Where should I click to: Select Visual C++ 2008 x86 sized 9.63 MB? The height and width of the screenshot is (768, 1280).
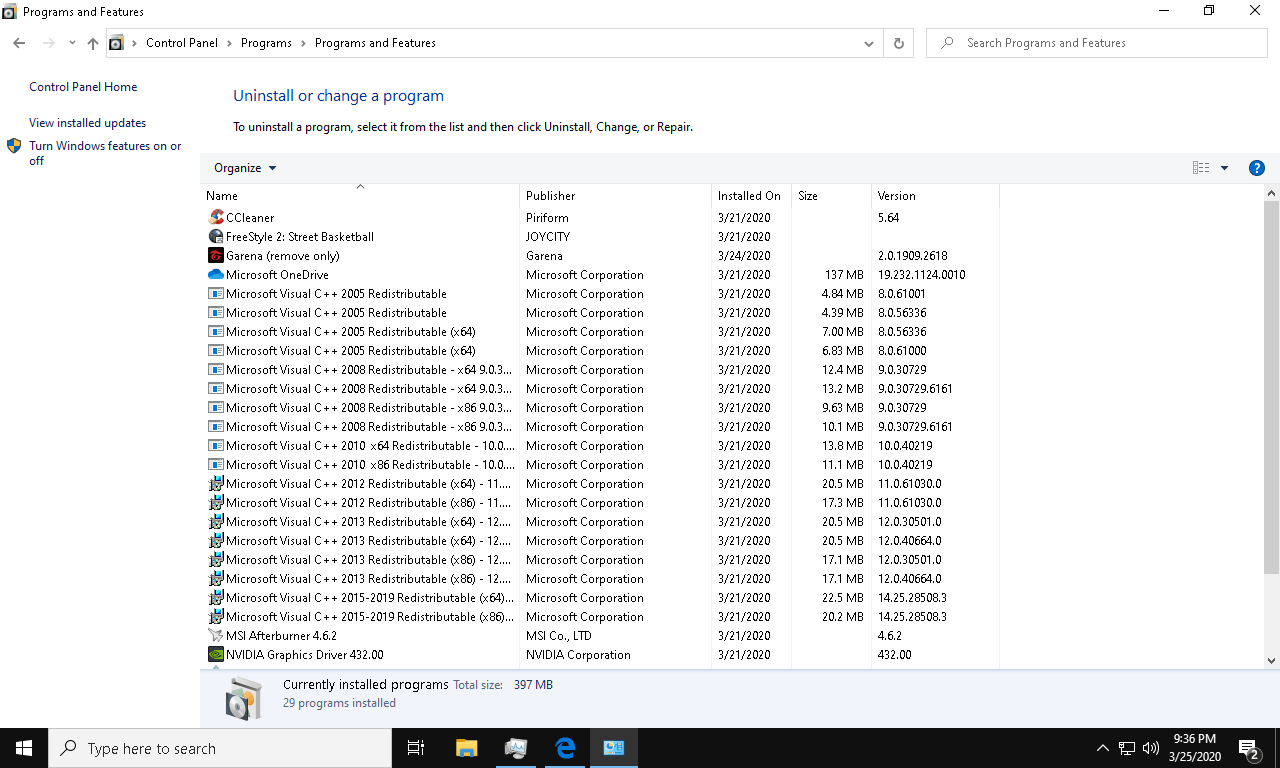pyautogui.click(x=600, y=408)
